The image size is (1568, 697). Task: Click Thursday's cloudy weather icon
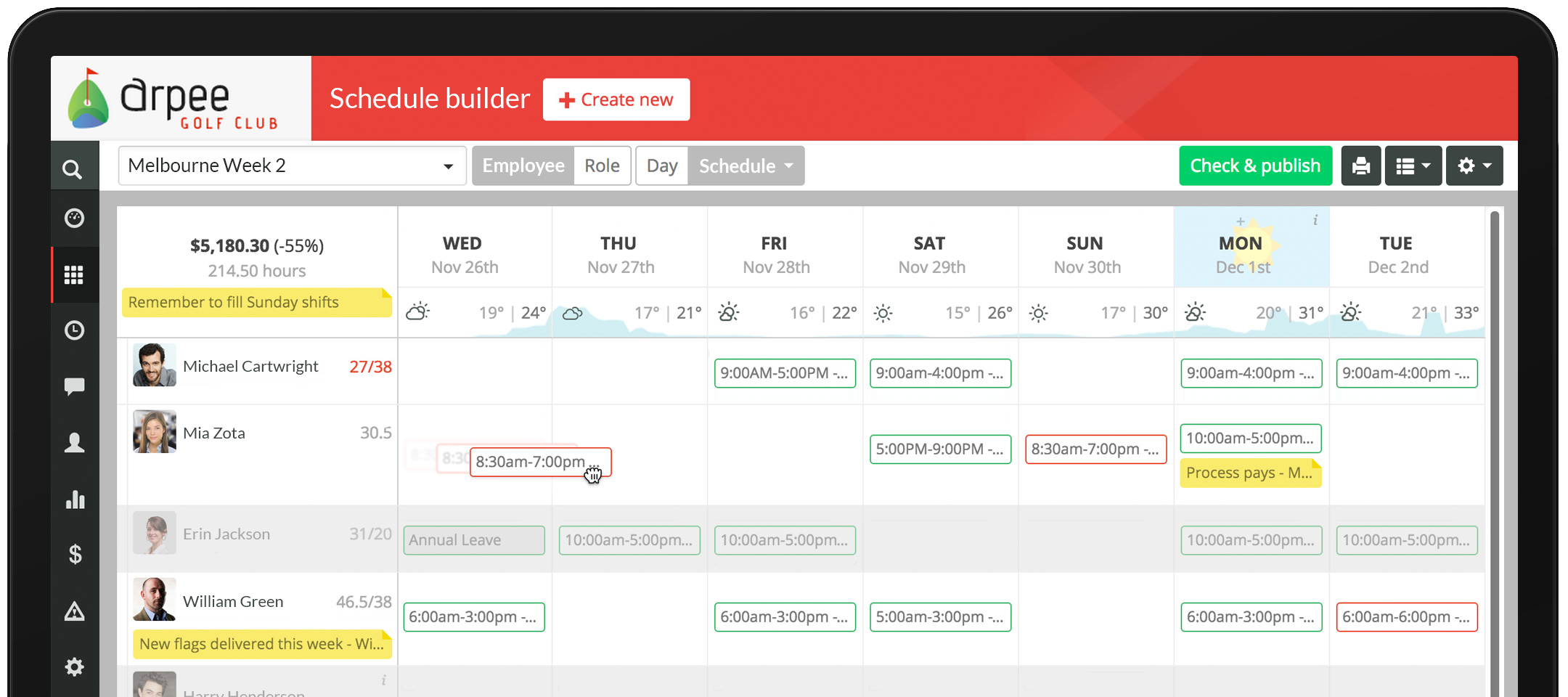click(573, 313)
